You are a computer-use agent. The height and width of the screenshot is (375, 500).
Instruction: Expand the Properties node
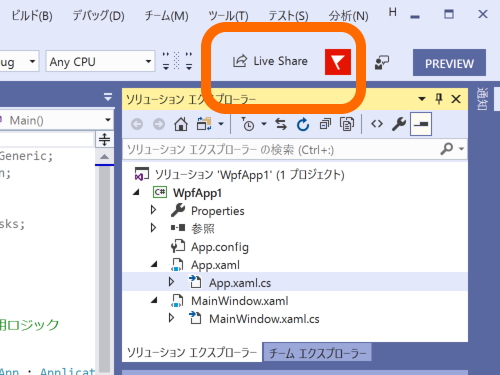(x=153, y=210)
